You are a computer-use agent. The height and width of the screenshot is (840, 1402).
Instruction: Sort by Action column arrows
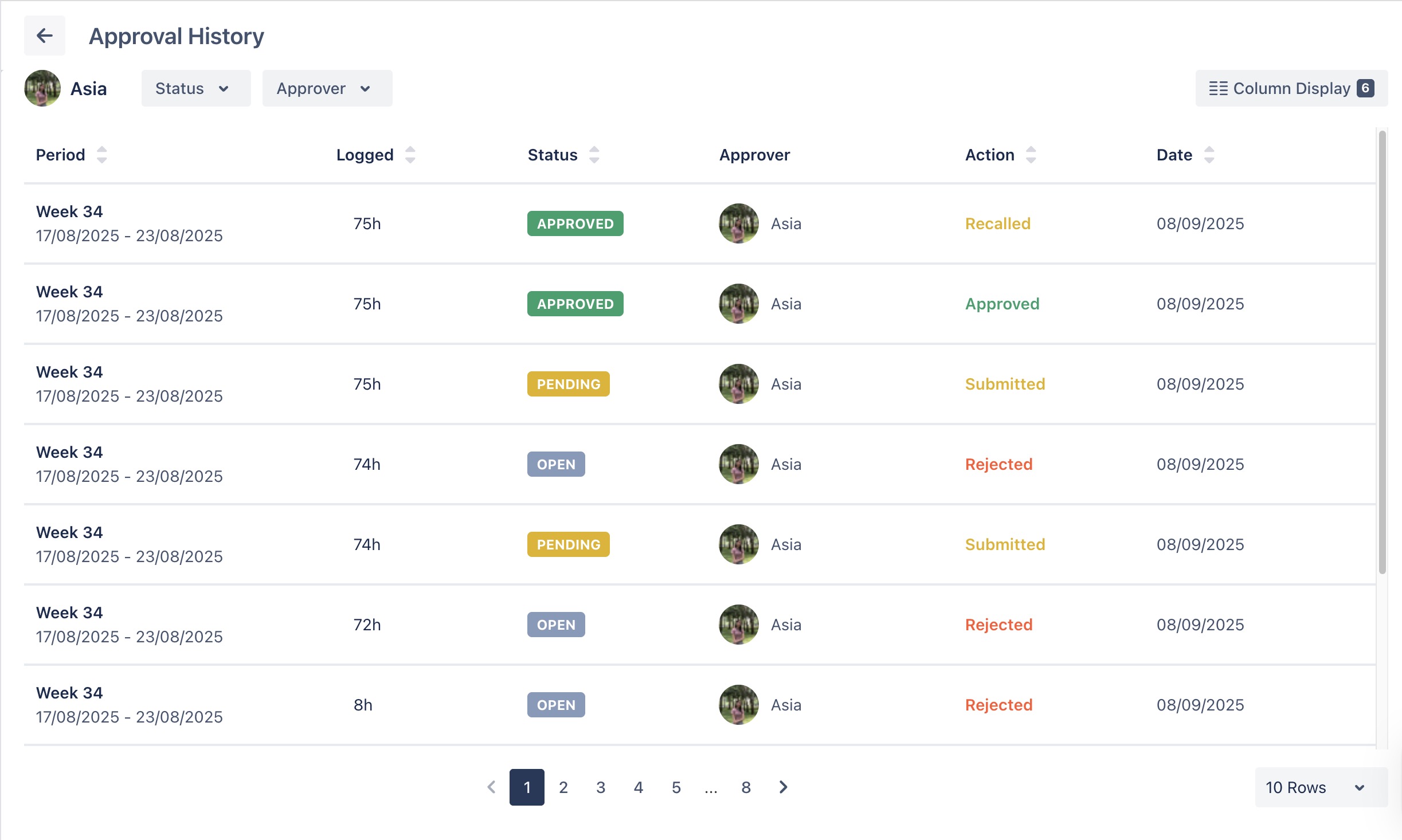coord(1031,155)
